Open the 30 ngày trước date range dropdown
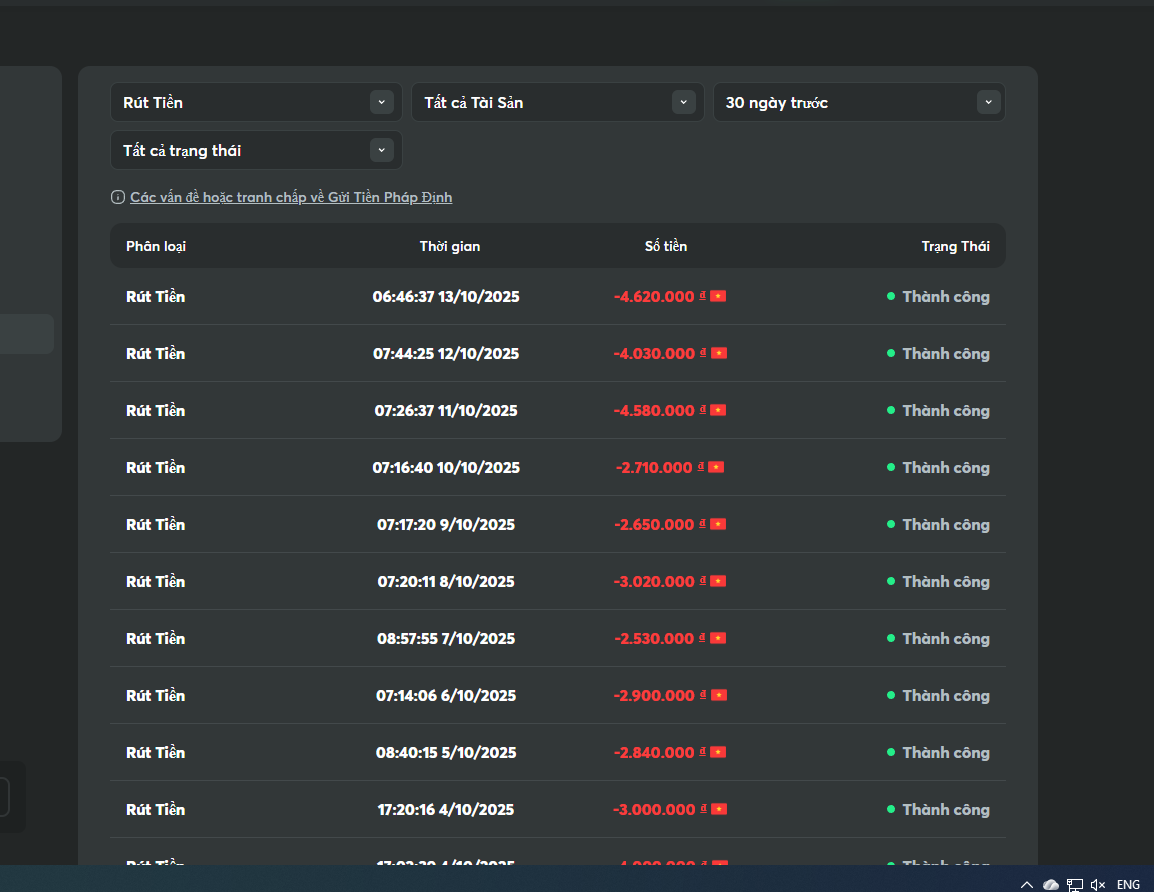This screenshot has width=1154, height=892. point(859,102)
